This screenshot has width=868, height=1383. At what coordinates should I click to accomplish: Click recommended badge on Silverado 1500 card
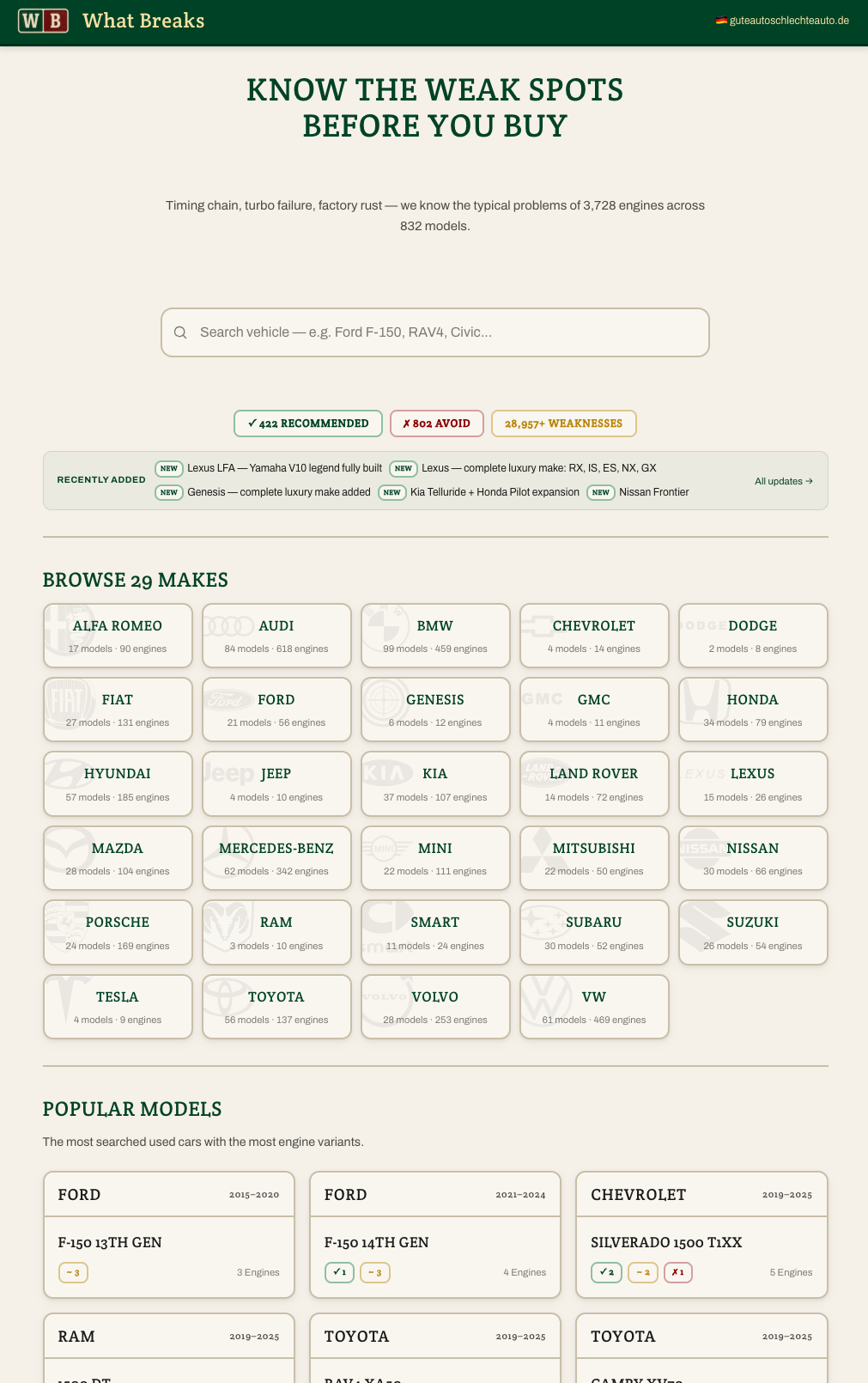pos(606,1272)
